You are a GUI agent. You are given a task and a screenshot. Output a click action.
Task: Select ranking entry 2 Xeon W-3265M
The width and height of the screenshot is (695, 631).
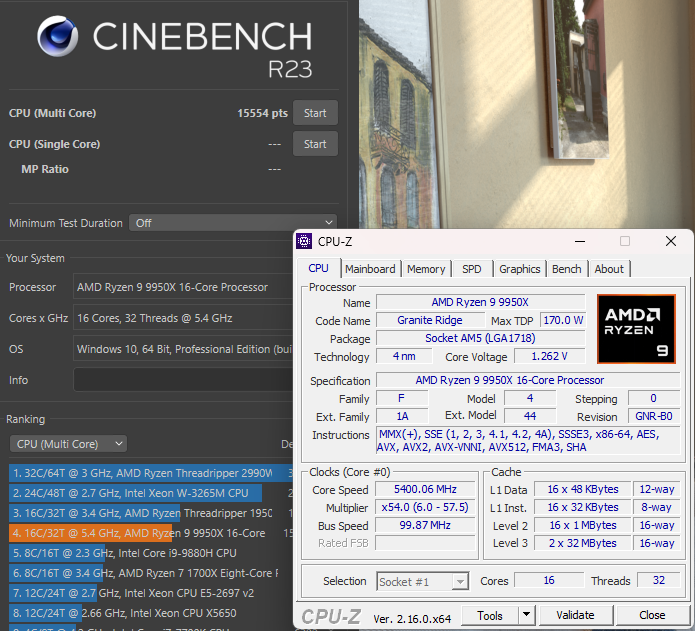click(x=151, y=493)
